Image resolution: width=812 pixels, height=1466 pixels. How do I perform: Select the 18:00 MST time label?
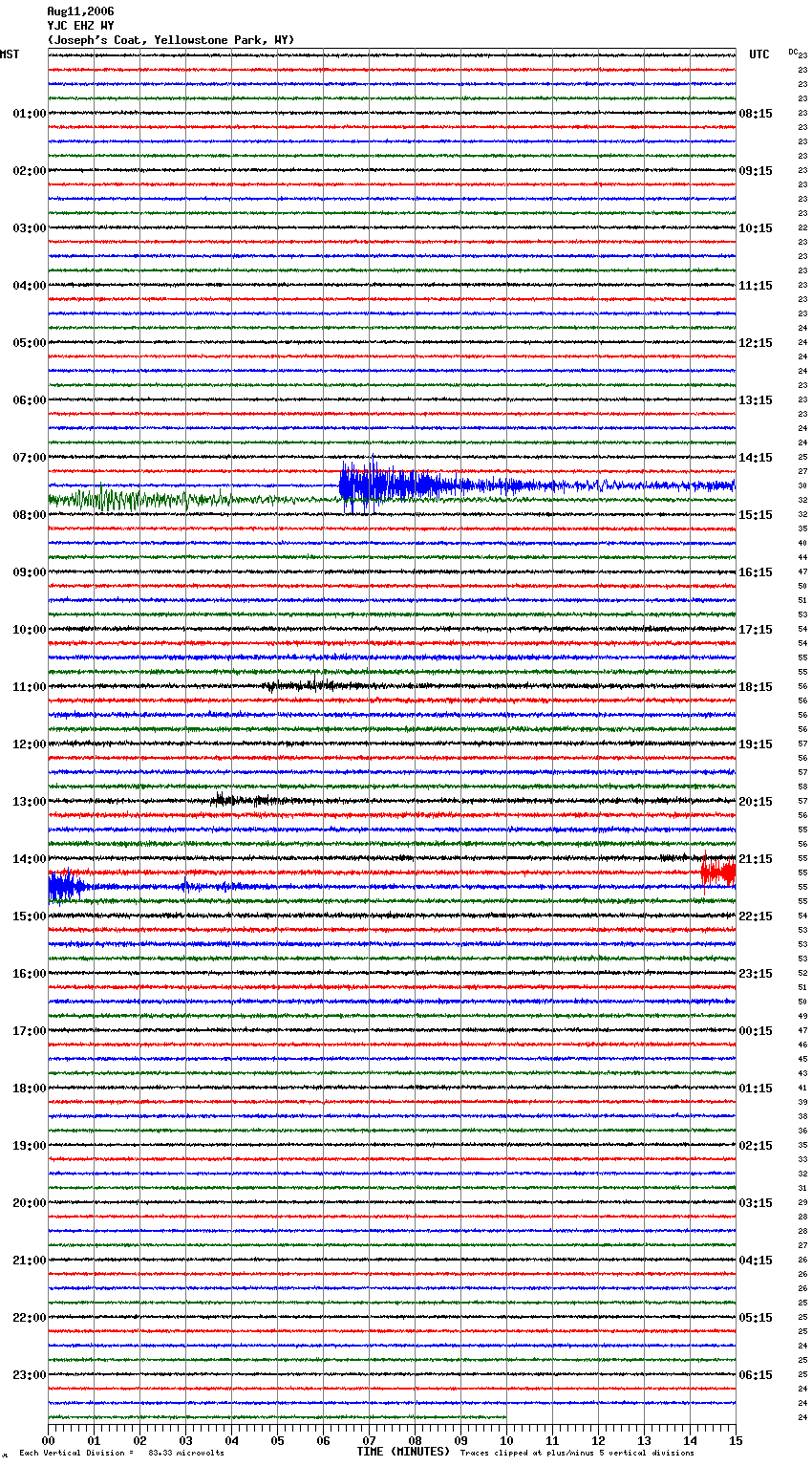pos(29,1089)
